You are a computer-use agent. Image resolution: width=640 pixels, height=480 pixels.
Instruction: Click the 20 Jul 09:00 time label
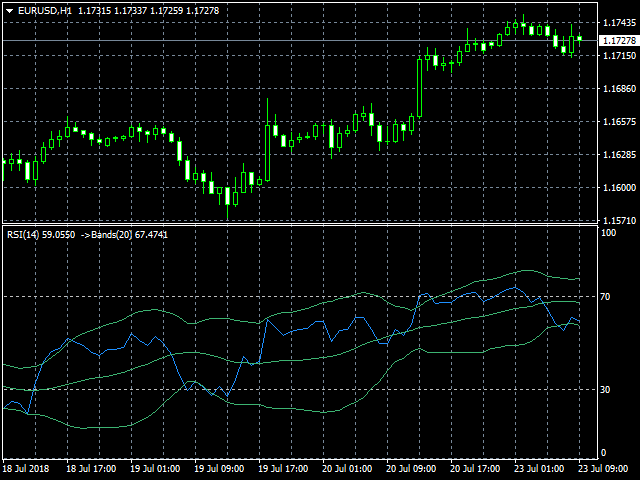(411, 469)
